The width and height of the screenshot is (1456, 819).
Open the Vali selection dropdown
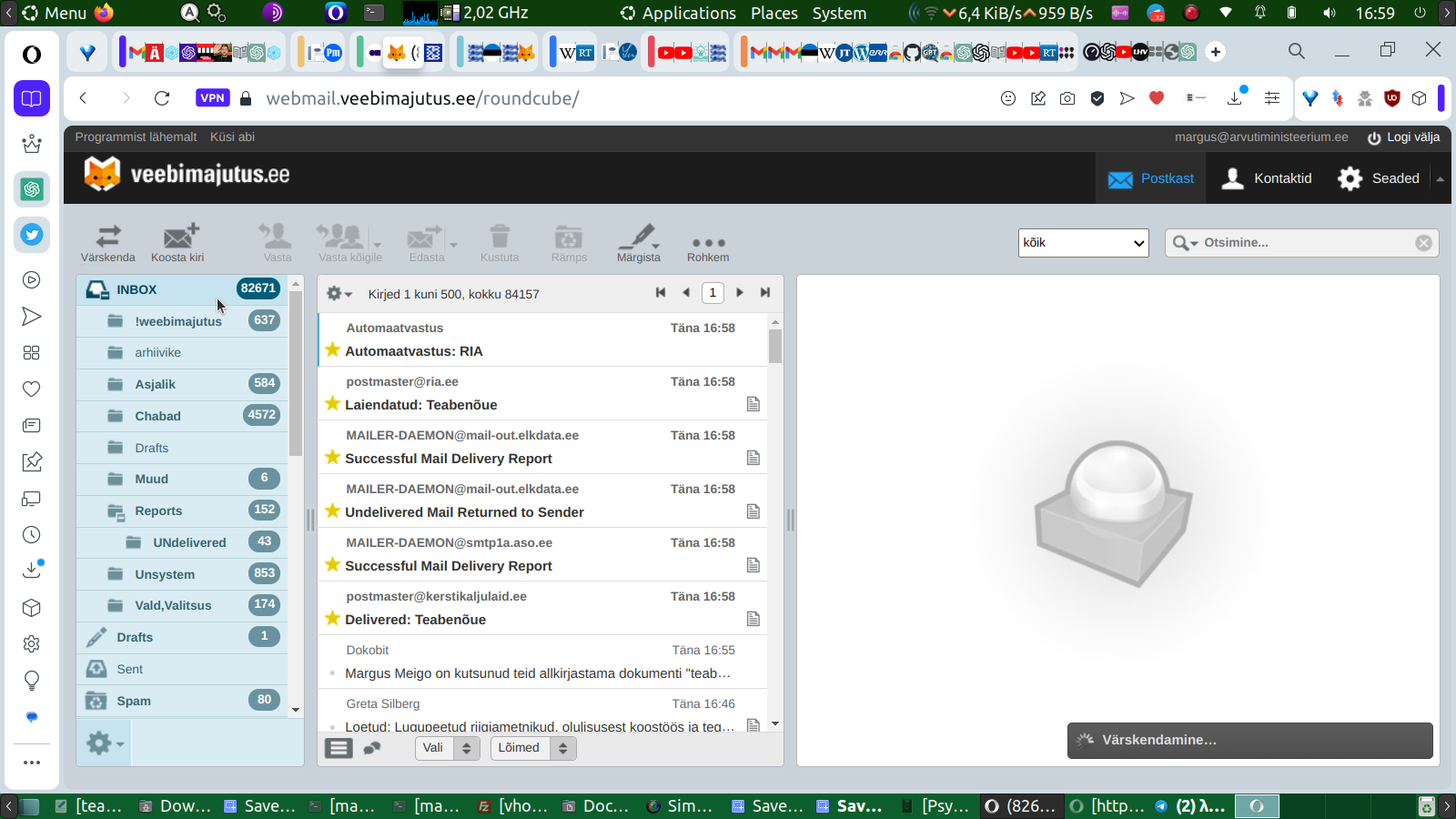448,748
